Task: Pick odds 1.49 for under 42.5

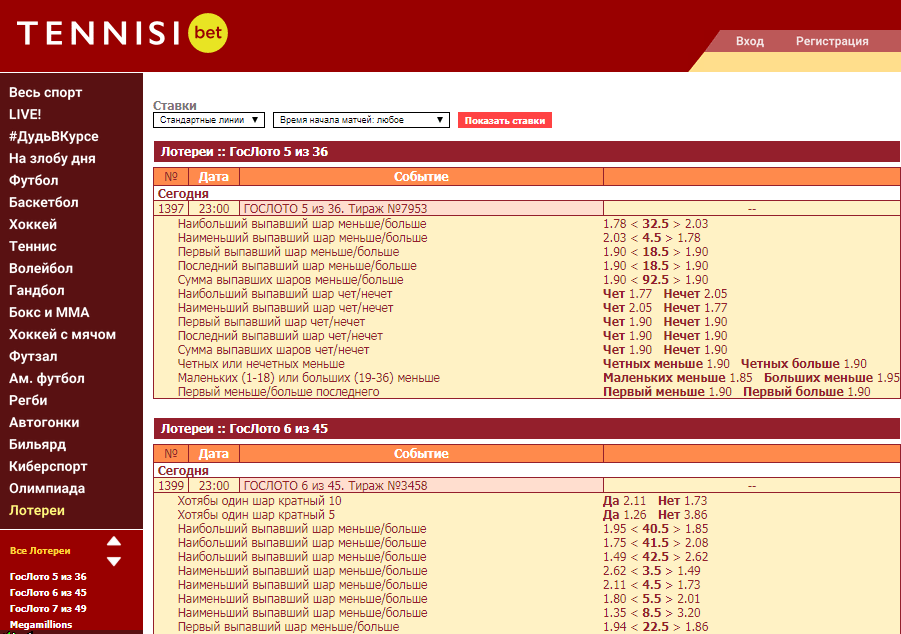Action: tap(614, 557)
